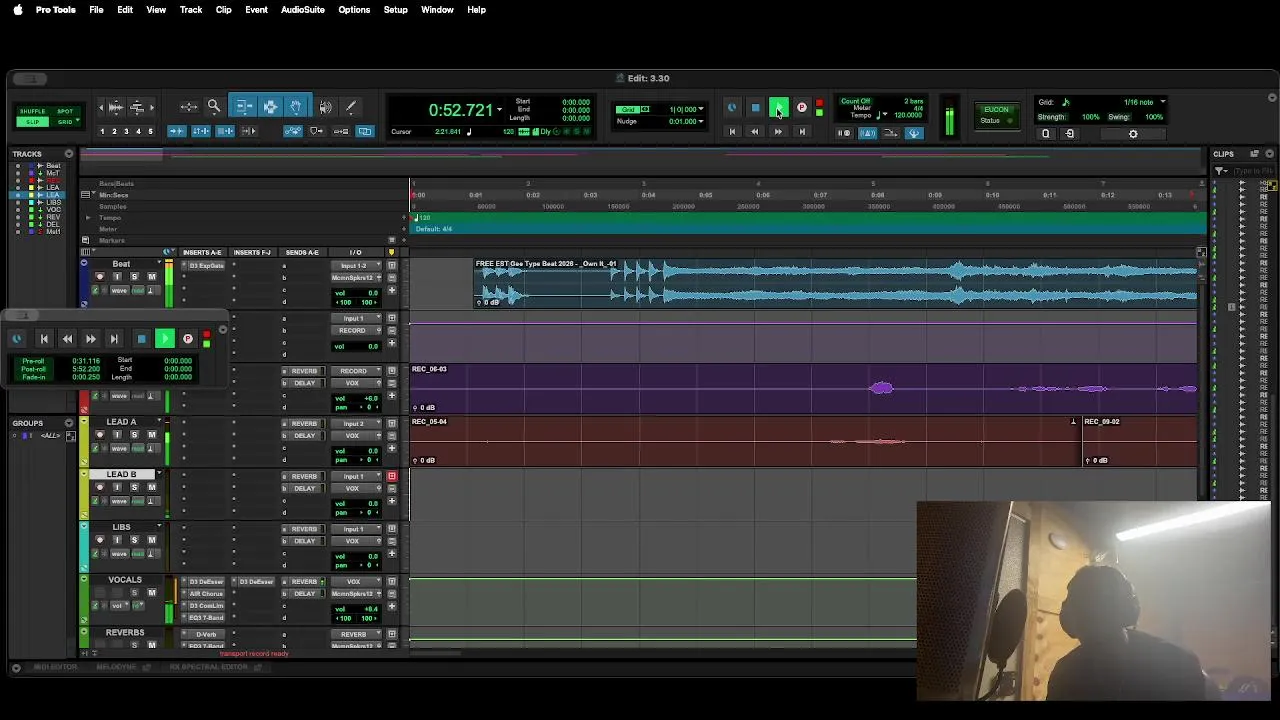This screenshot has width=1280, height=720.
Task: Select the Scrubber speaker tool
Action: [x=325, y=107]
